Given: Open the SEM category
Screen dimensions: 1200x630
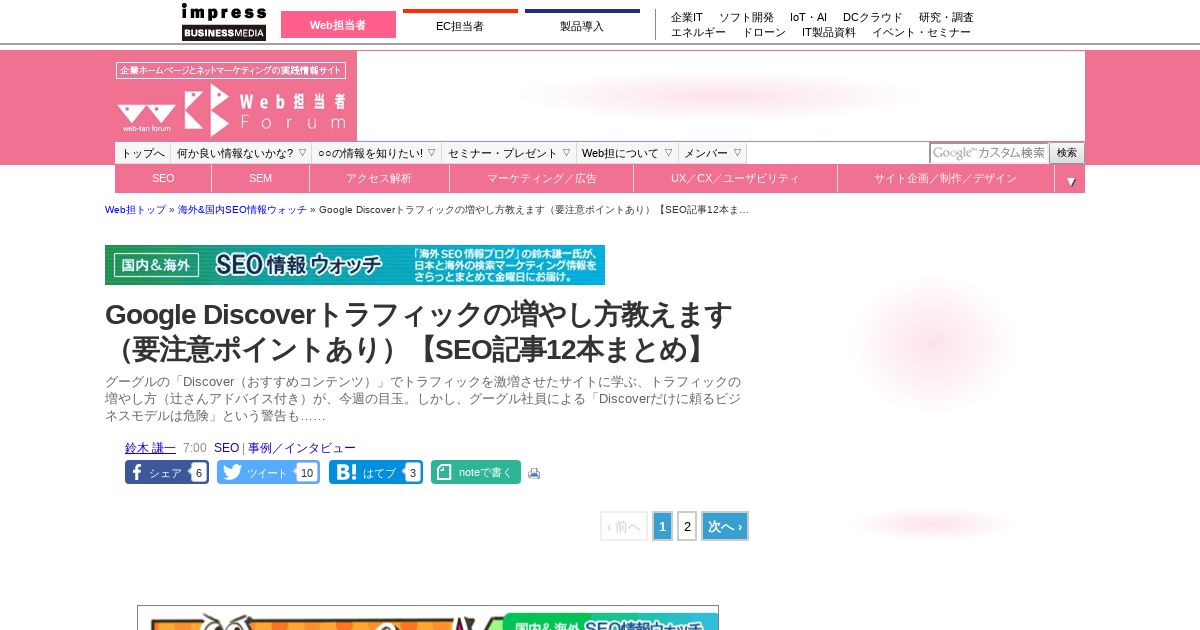Looking at the screenshot, I should point(261,179).
